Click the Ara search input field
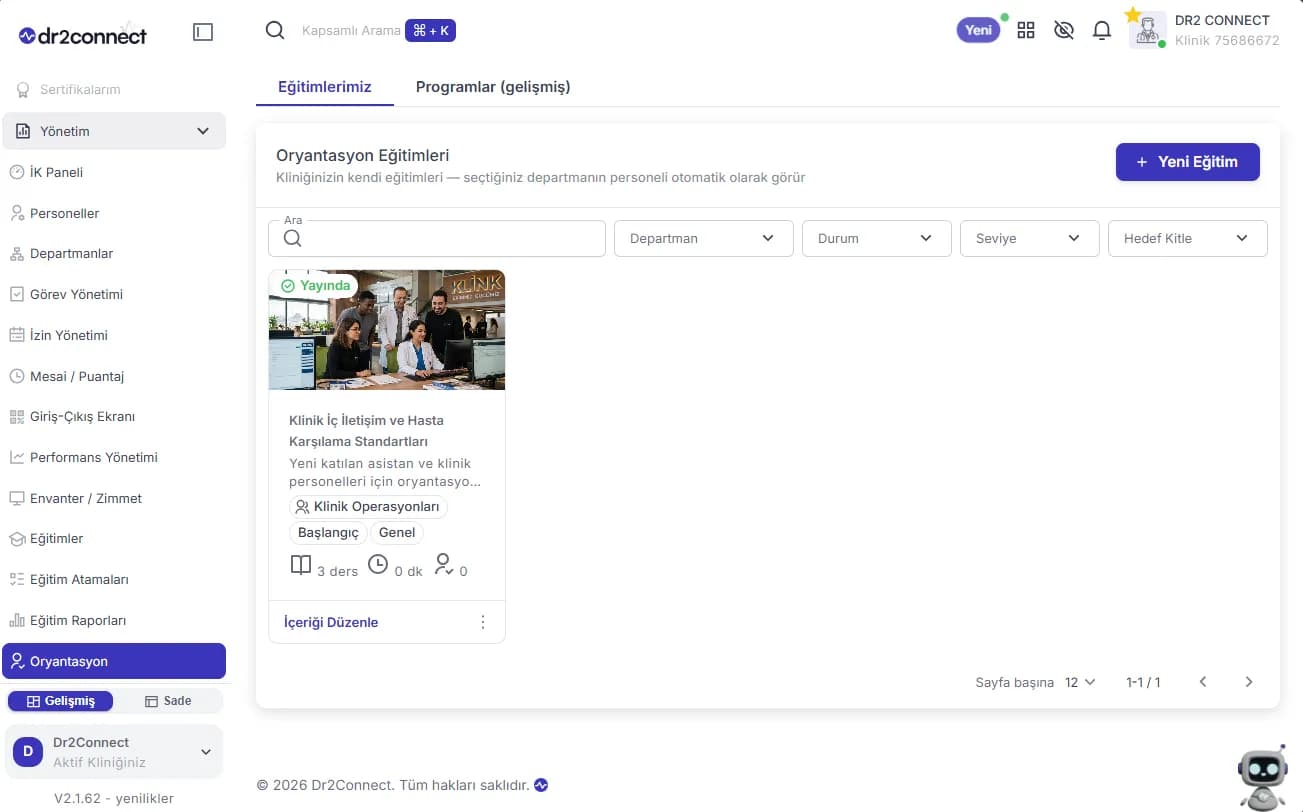Image resolution: width=1303 pixels, height=812 pixels. (437, 238)
